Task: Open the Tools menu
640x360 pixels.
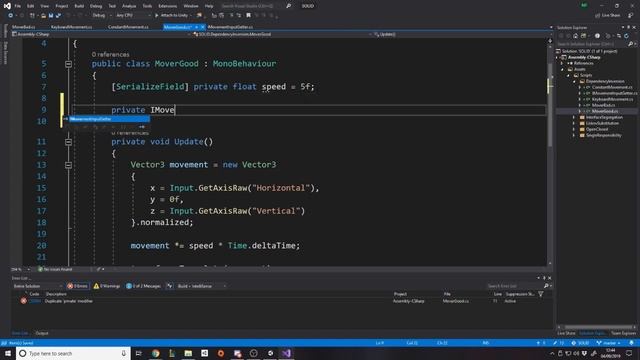Action: [147, 6]
